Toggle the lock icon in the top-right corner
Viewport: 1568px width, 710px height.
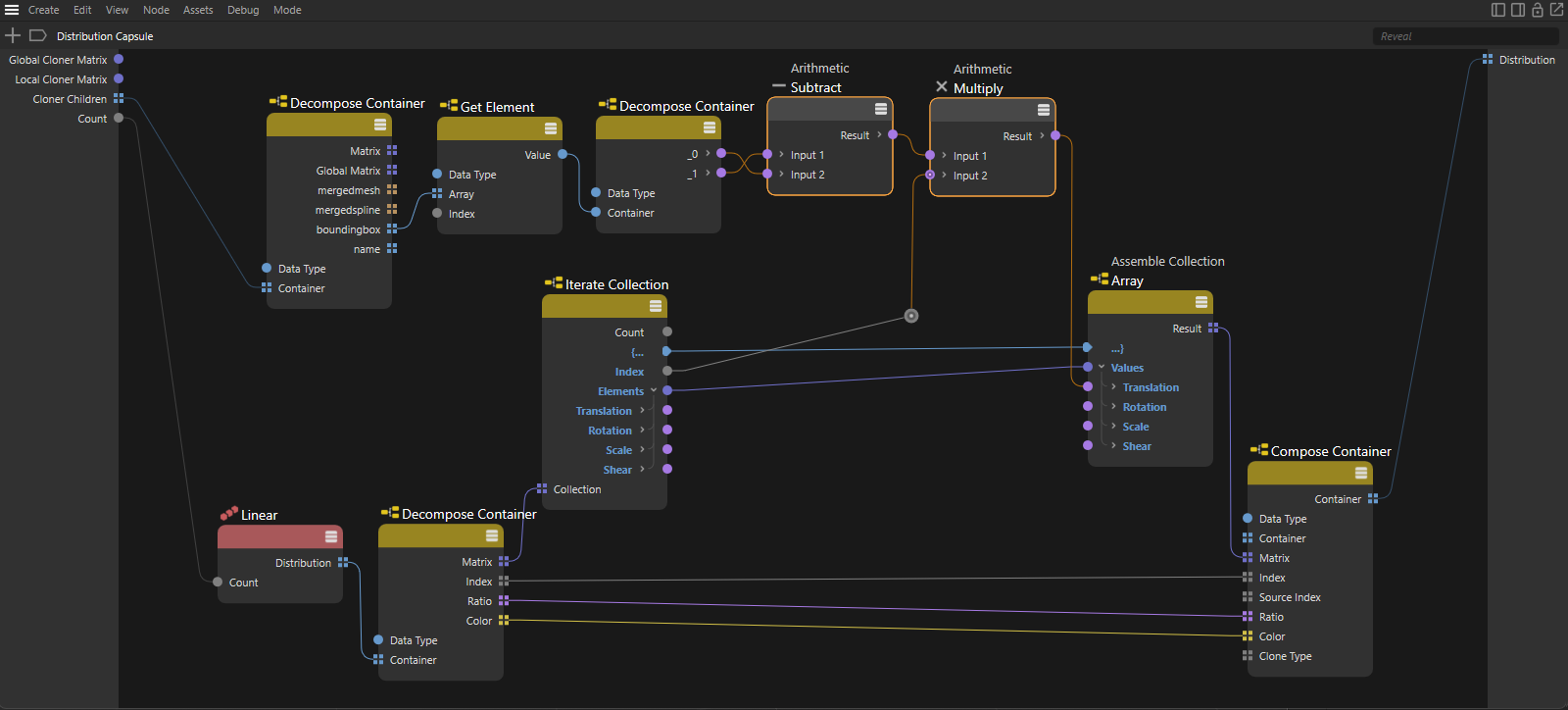pos(1537,10)
